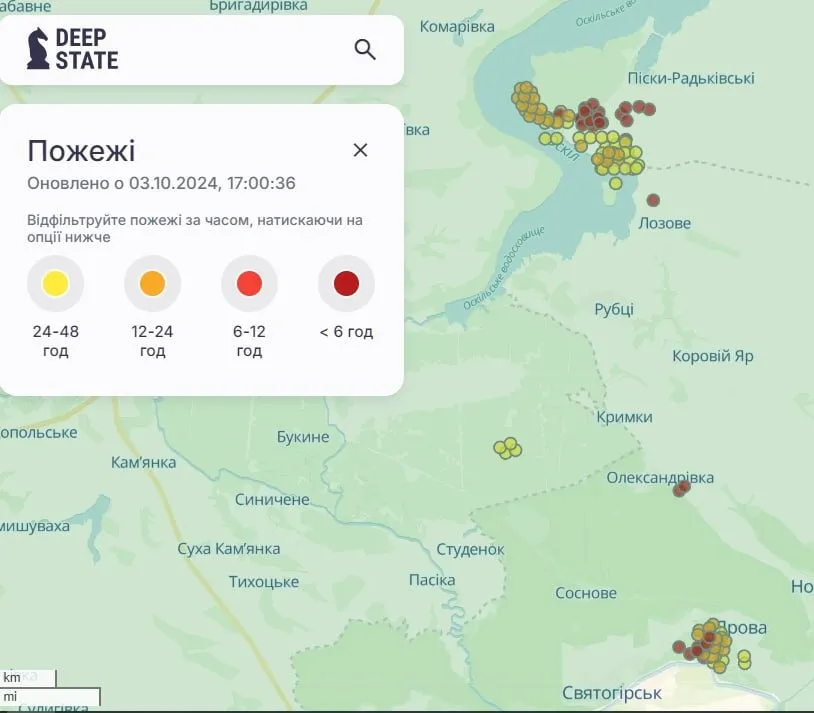Click the DeepState knight logo

(x=38, y=46)
